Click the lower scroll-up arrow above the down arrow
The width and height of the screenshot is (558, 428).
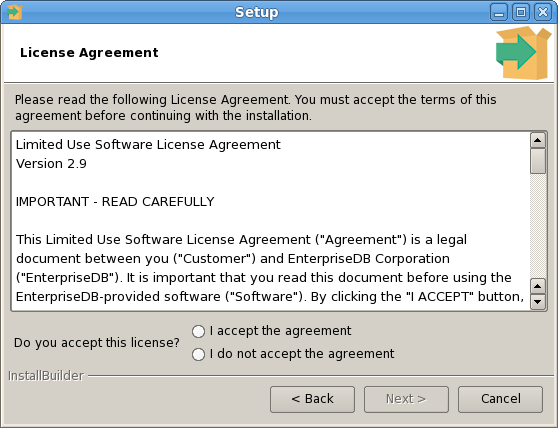[x=538, y=286]
